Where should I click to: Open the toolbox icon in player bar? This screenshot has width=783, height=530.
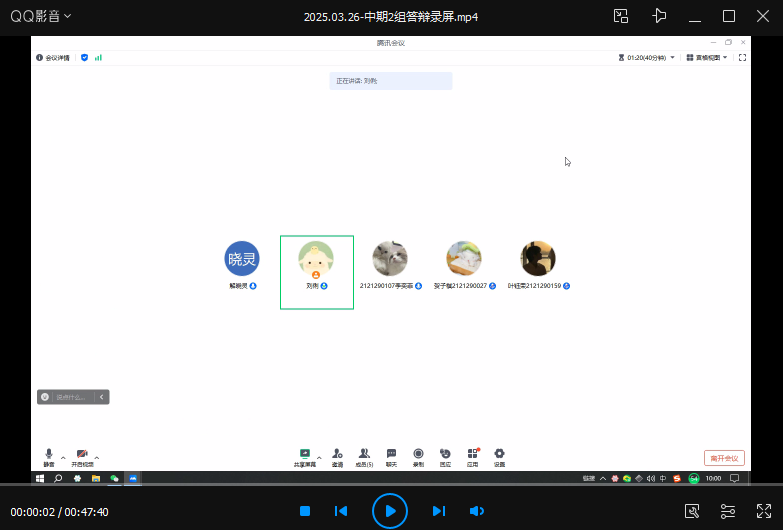[691, 511]
